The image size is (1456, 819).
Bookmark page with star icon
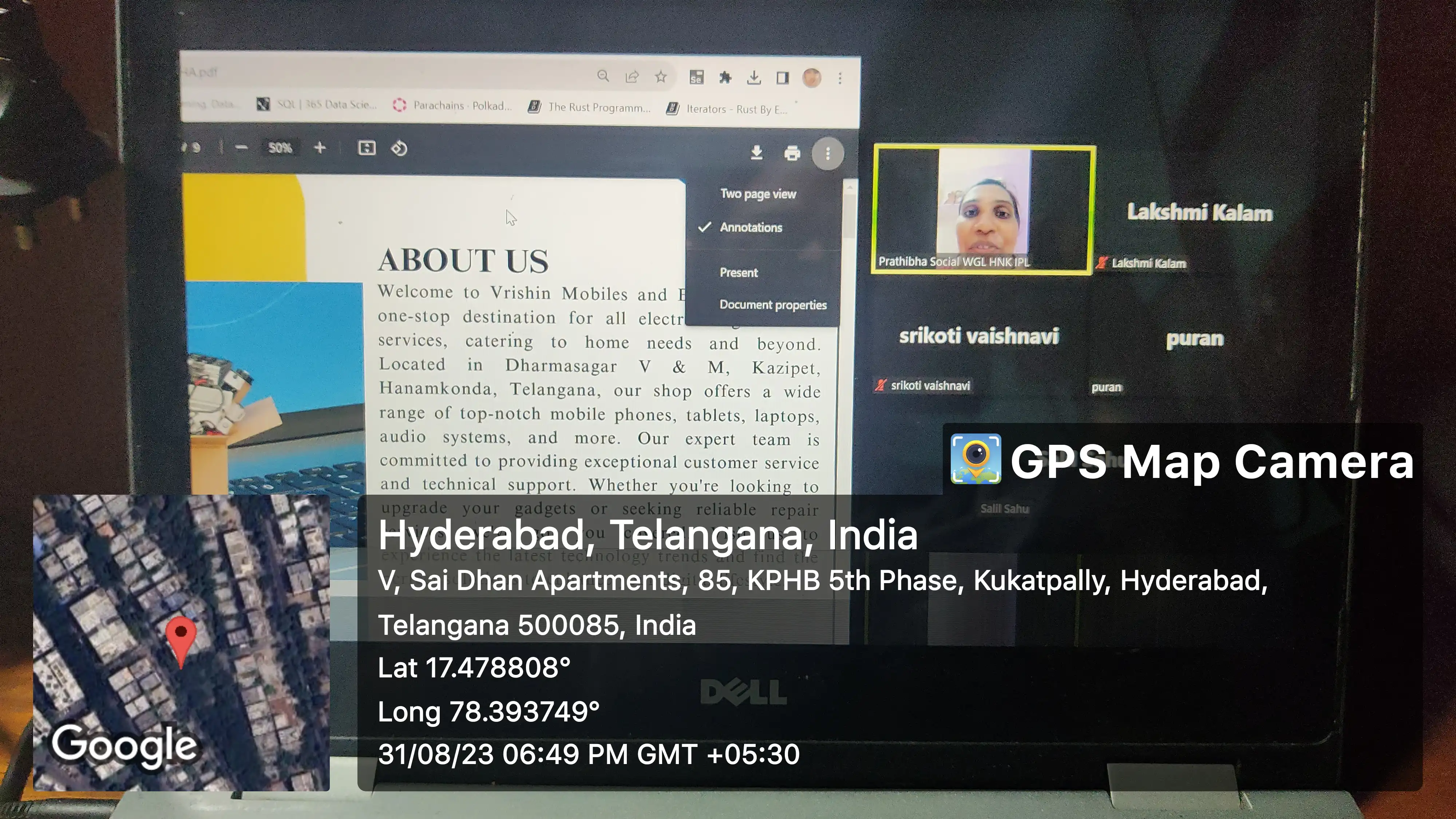(x=661, y=76)
